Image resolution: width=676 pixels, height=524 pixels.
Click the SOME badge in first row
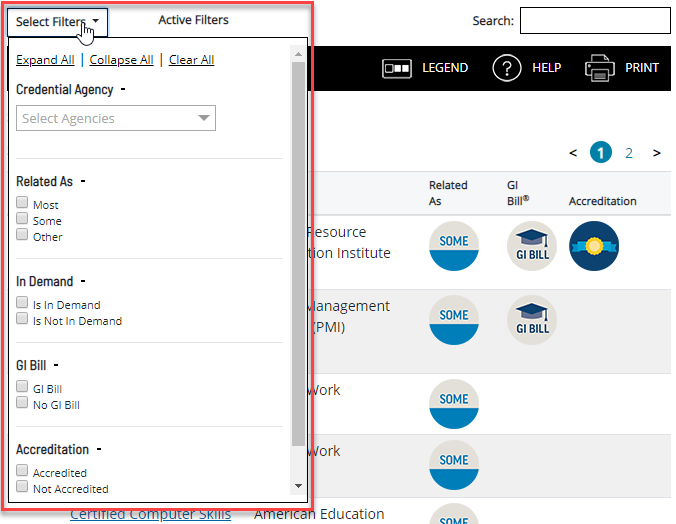[x=453, y=246]
